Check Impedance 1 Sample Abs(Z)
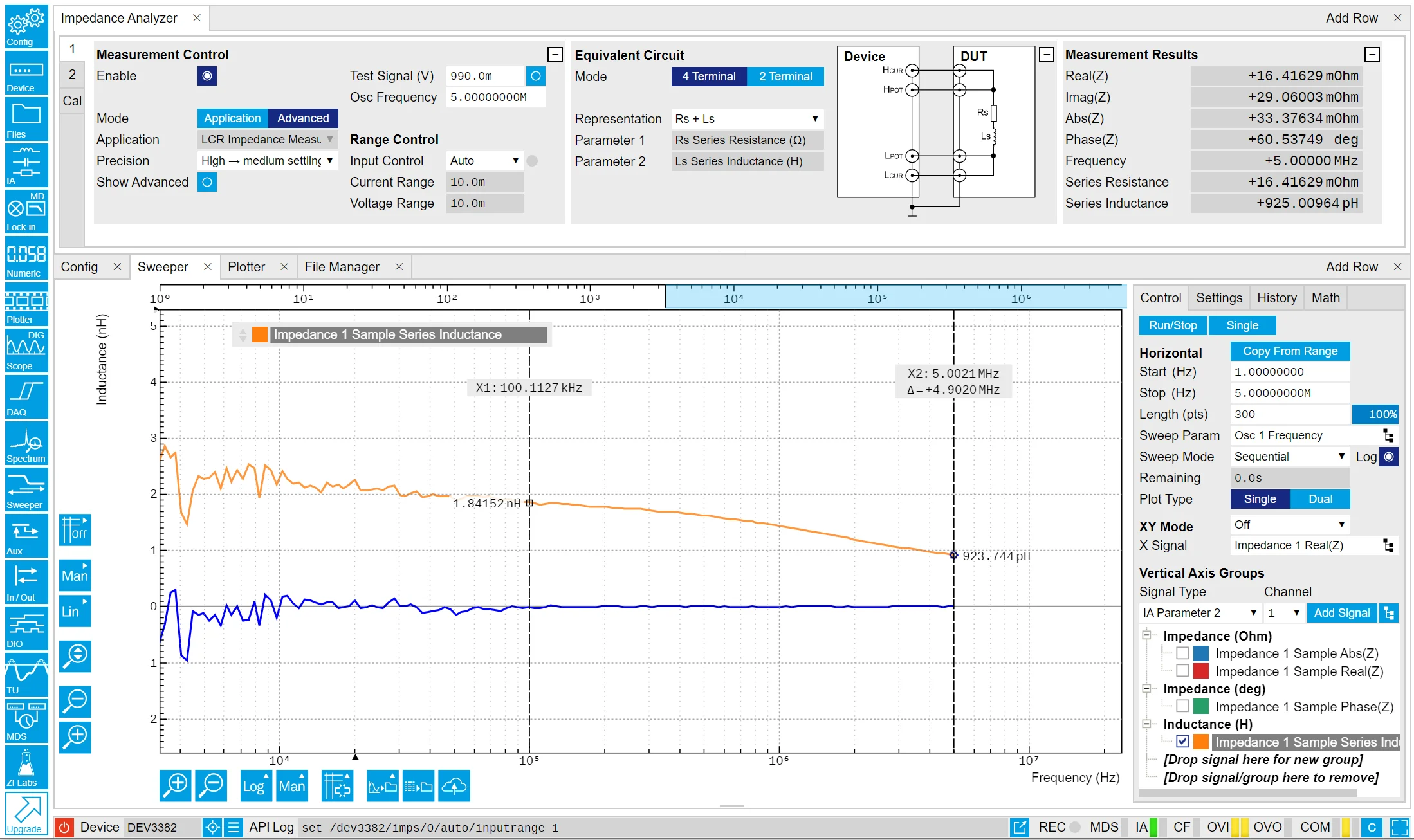 [x=1182, y=653]
